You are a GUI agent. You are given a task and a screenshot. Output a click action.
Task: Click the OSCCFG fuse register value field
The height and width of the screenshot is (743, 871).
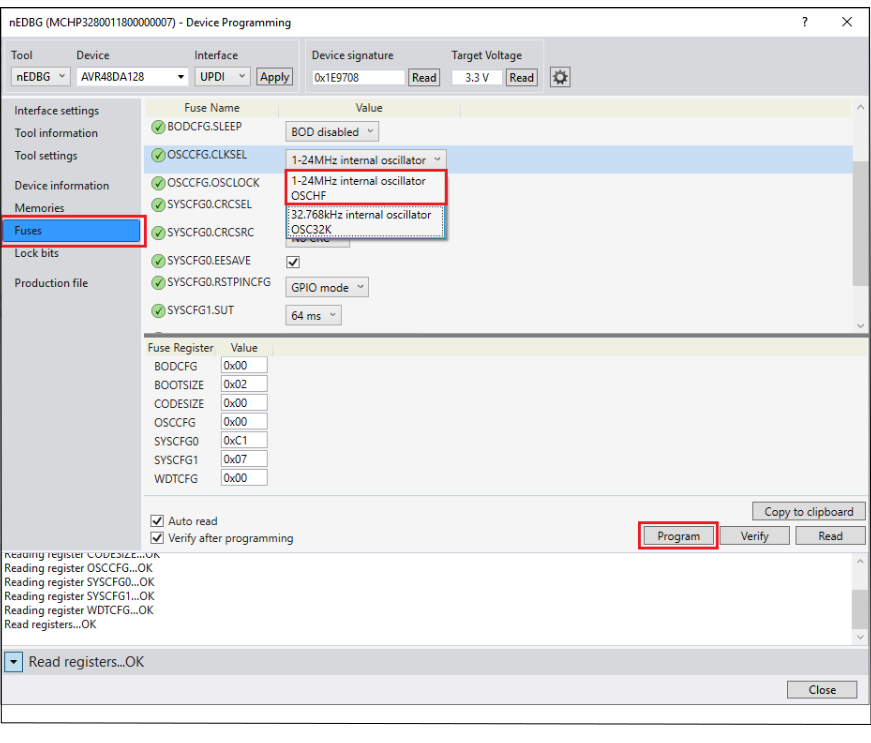pyautogui.click(x=244, y=423)
